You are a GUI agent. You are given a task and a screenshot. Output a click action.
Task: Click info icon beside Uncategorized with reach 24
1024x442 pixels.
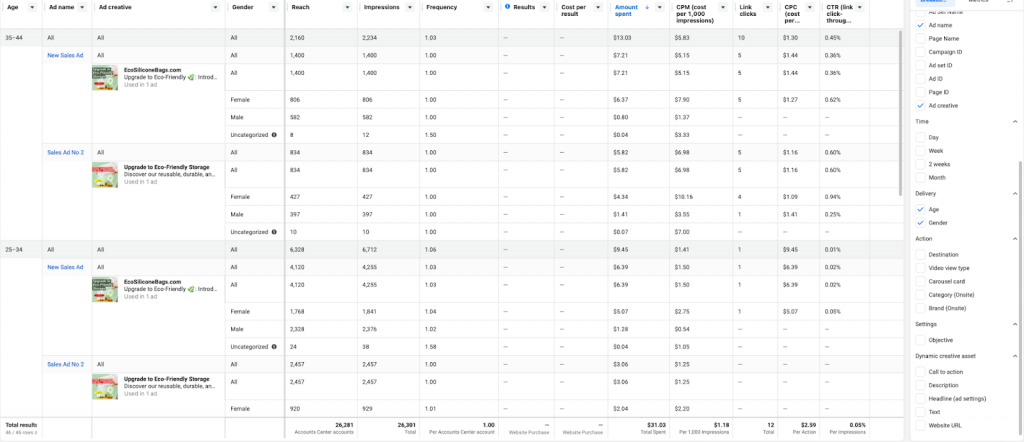(274, 347)
